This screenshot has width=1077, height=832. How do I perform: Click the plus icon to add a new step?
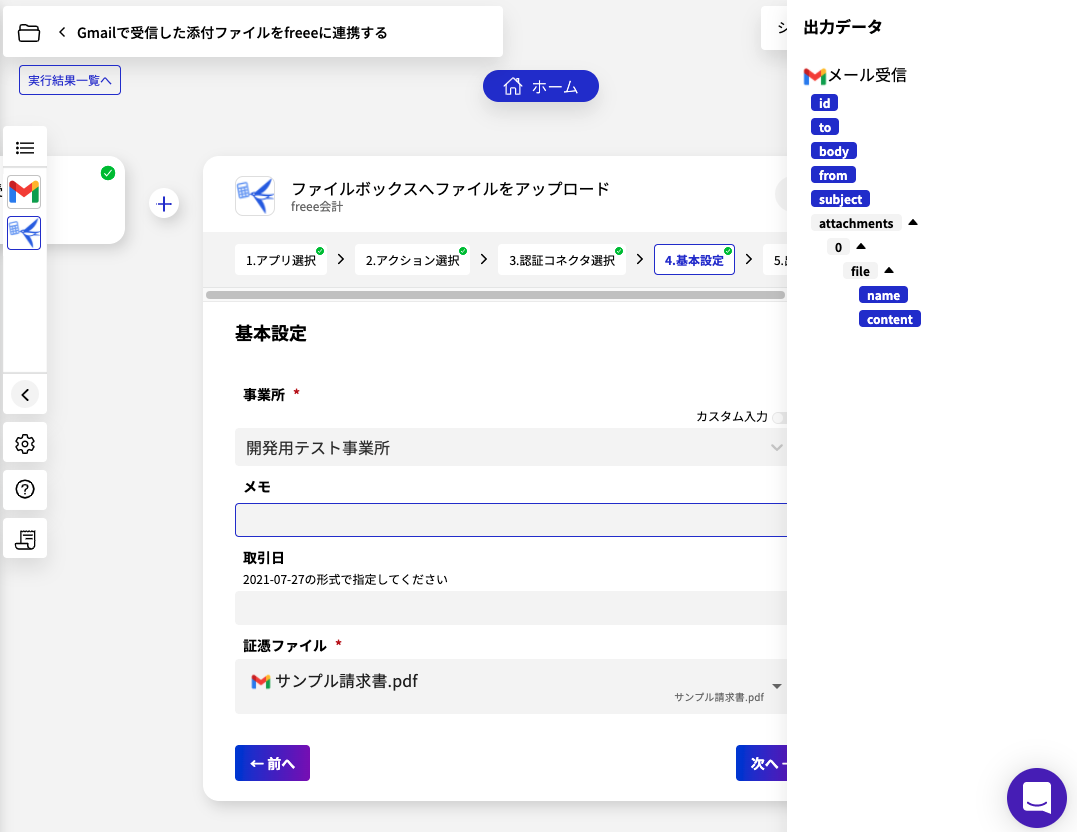click(x=164, y=203)
